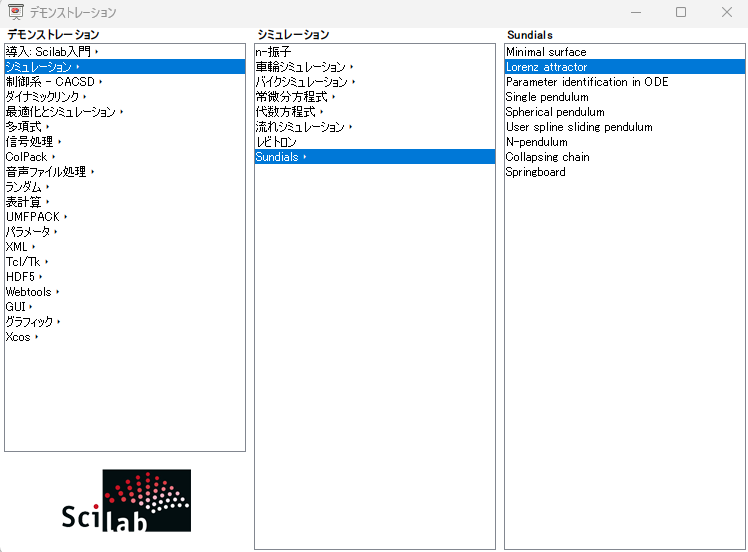Run the N-pendulum demo

click(x=625, y=142)
